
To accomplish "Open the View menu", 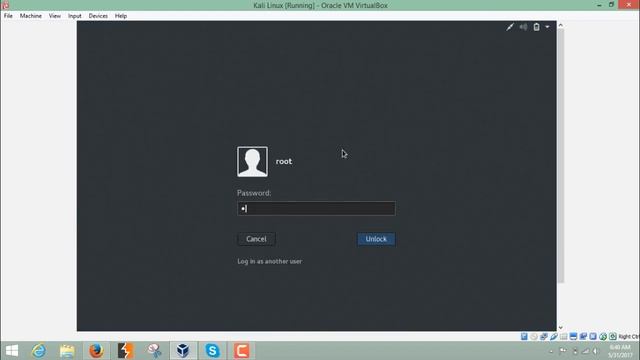I will click(55, 16).
